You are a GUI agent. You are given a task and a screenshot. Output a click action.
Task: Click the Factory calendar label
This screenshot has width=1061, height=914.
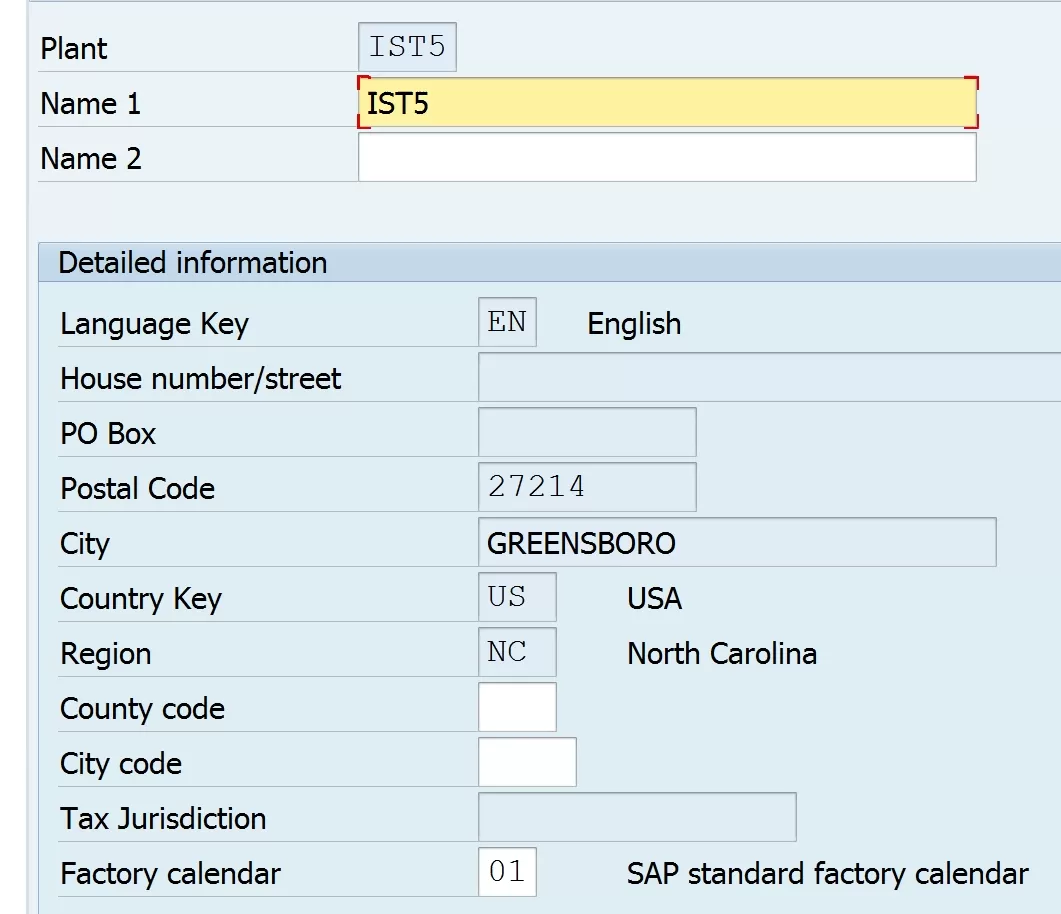(171, 874)
